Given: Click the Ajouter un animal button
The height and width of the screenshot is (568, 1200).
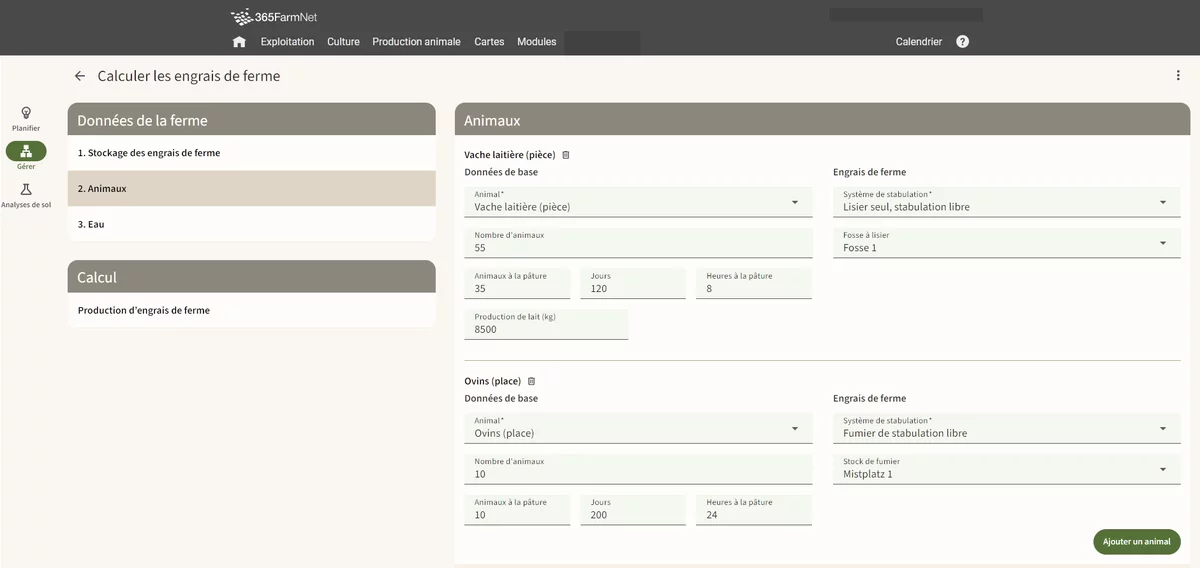Looking at the screenshot, I should pyautogui.click(x=1136, y=541).
